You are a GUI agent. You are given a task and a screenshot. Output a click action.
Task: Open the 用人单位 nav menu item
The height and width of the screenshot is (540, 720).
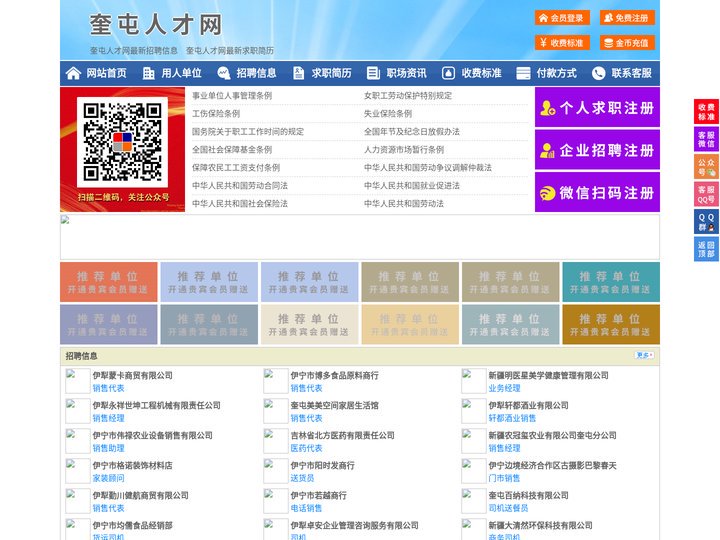(x=172, y=73)
